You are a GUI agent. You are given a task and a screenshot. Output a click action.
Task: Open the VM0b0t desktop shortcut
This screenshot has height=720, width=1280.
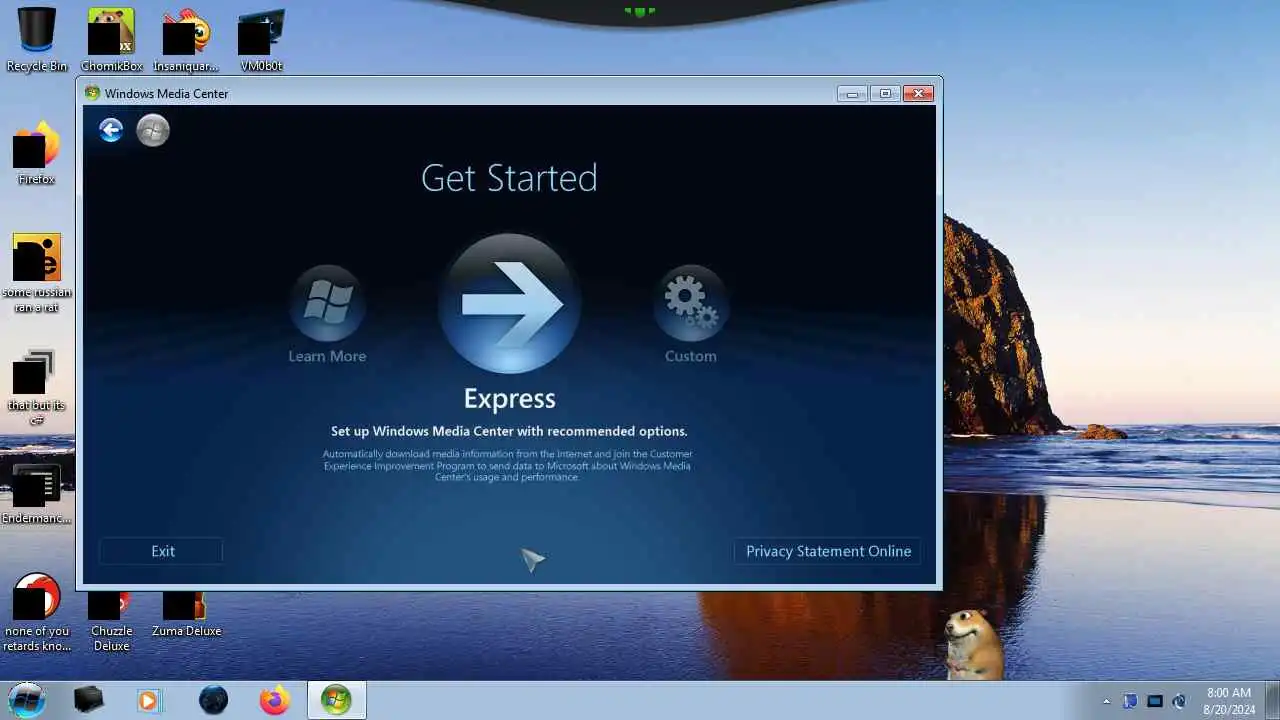point(261,40)
